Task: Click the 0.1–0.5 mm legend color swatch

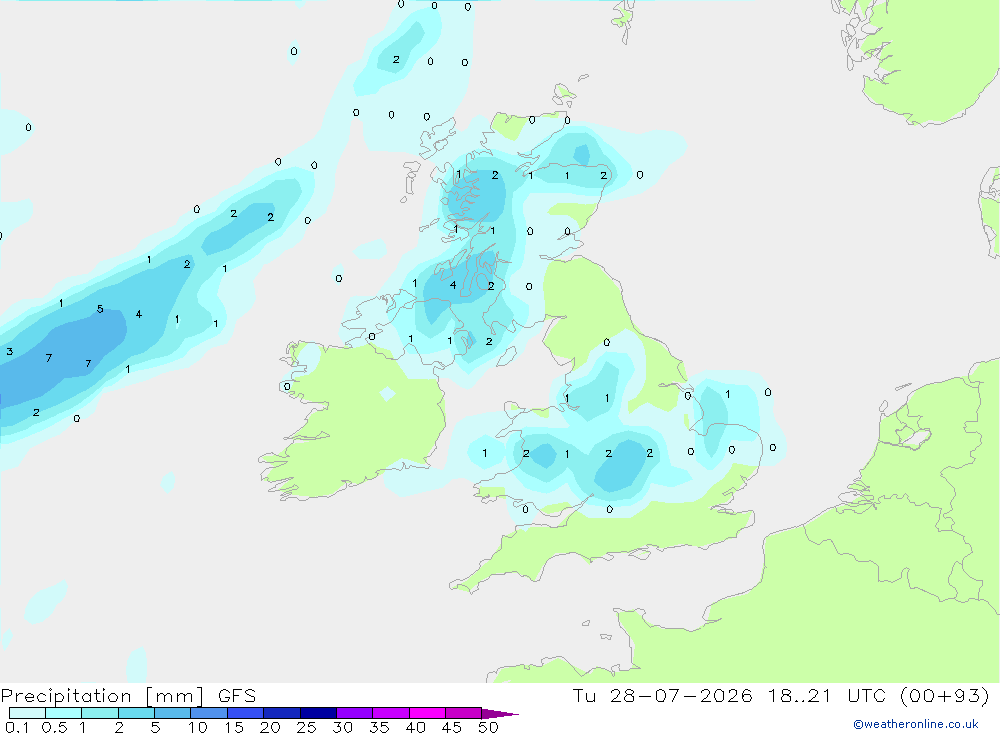Action: click(x=27, y=713)
